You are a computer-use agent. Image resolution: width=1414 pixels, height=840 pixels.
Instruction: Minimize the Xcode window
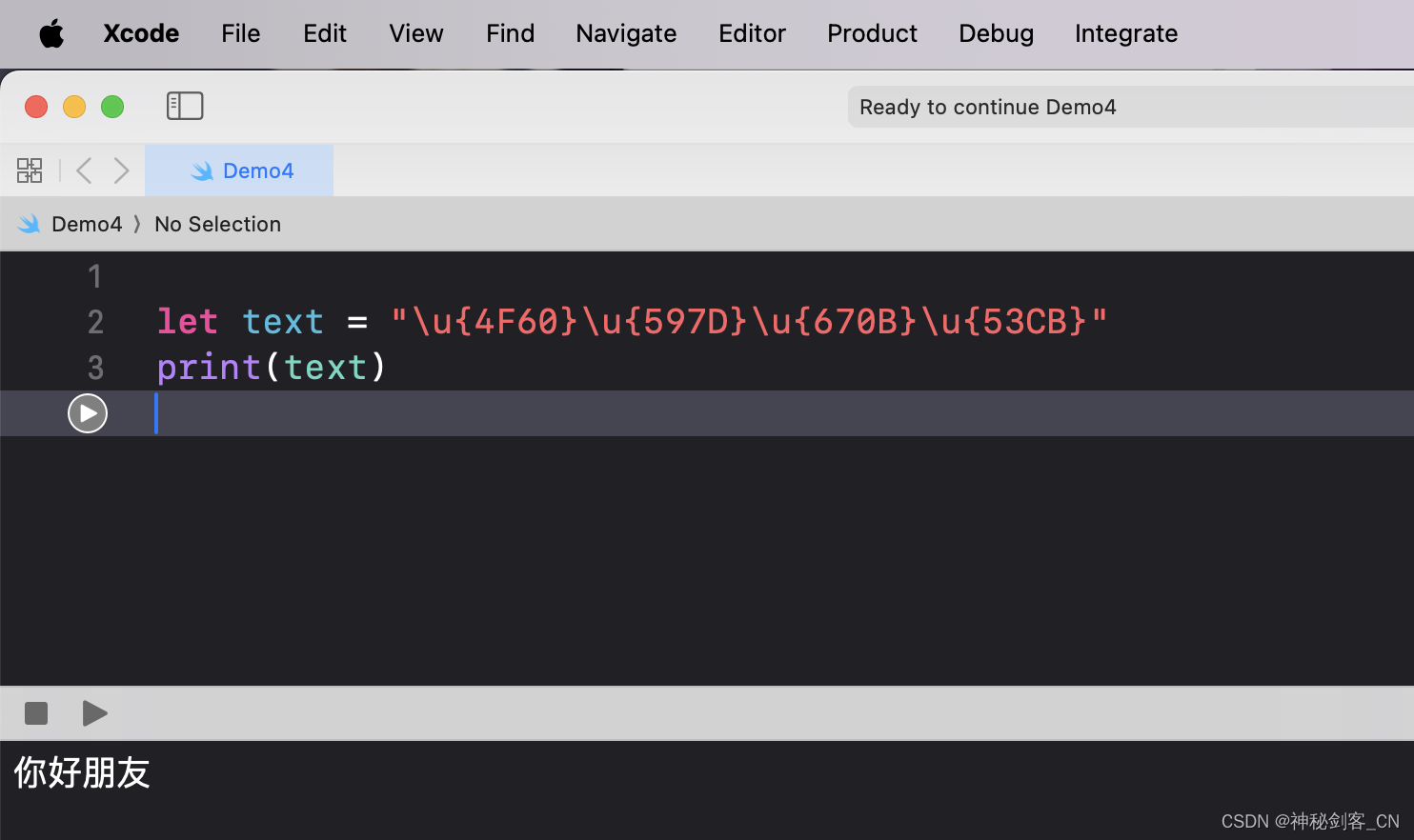74,107
